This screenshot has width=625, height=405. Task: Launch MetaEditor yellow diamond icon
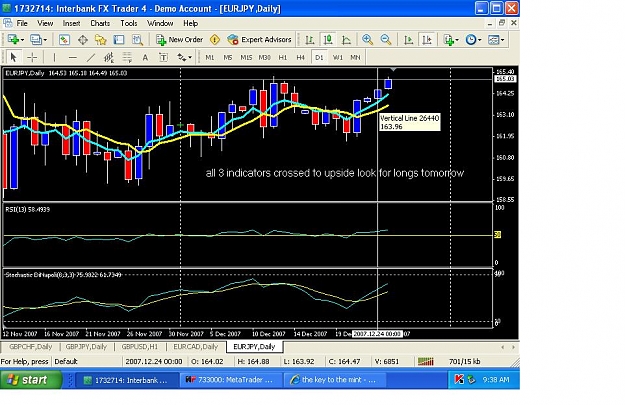(215, 39)
